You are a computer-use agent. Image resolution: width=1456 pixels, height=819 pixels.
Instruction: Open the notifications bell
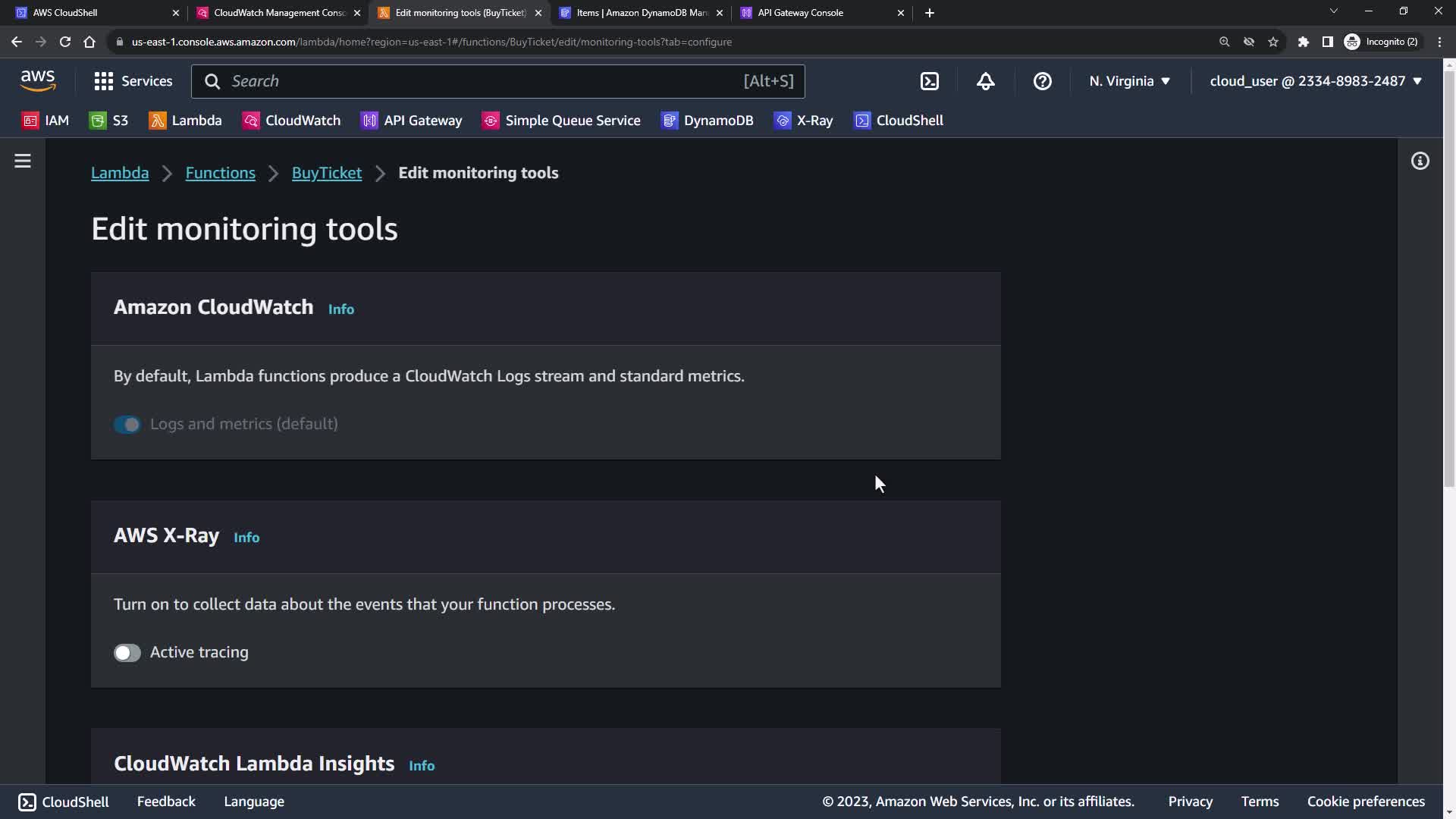985,81
